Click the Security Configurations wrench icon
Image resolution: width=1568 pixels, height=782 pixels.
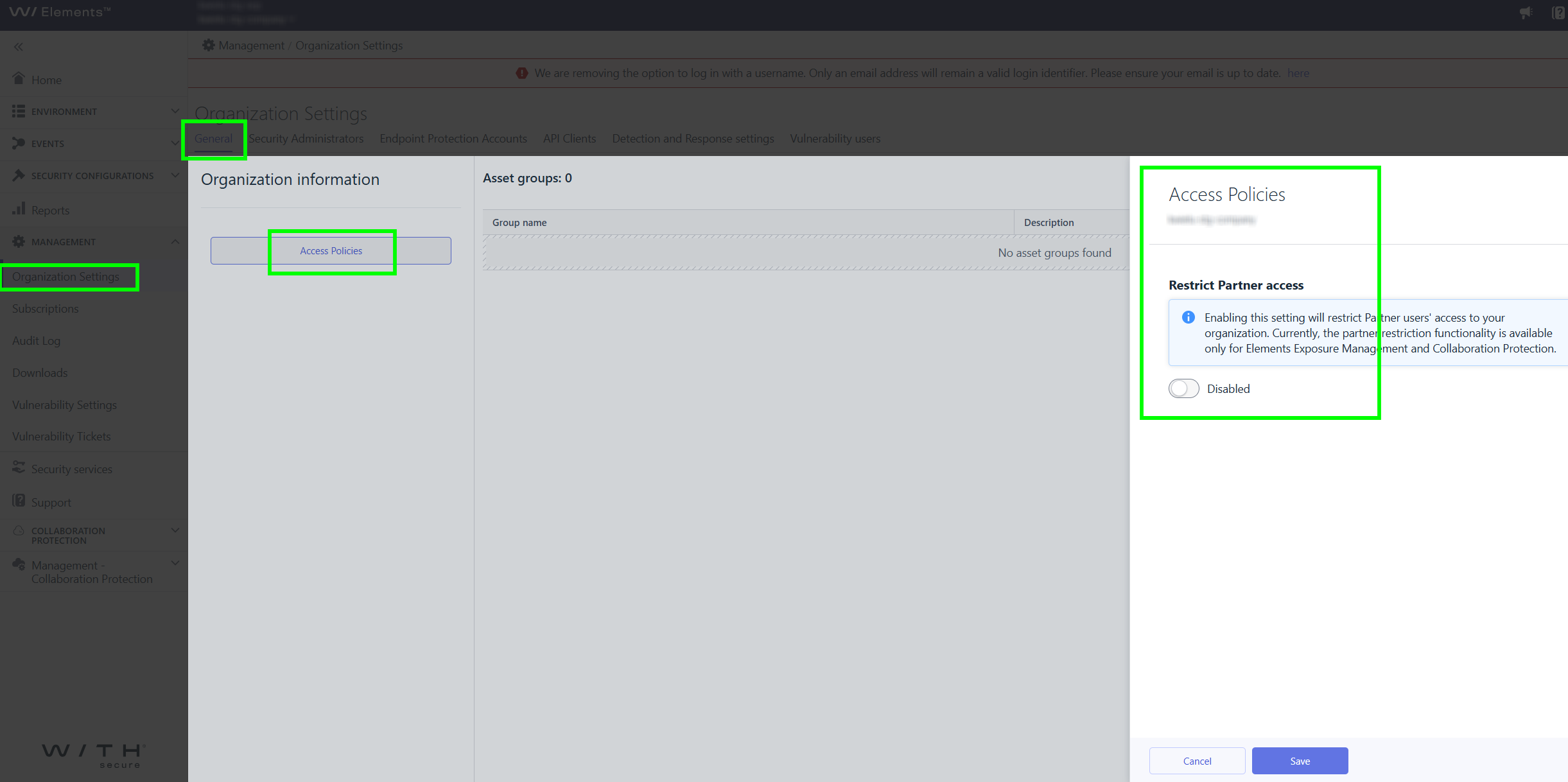coord(19,175)
